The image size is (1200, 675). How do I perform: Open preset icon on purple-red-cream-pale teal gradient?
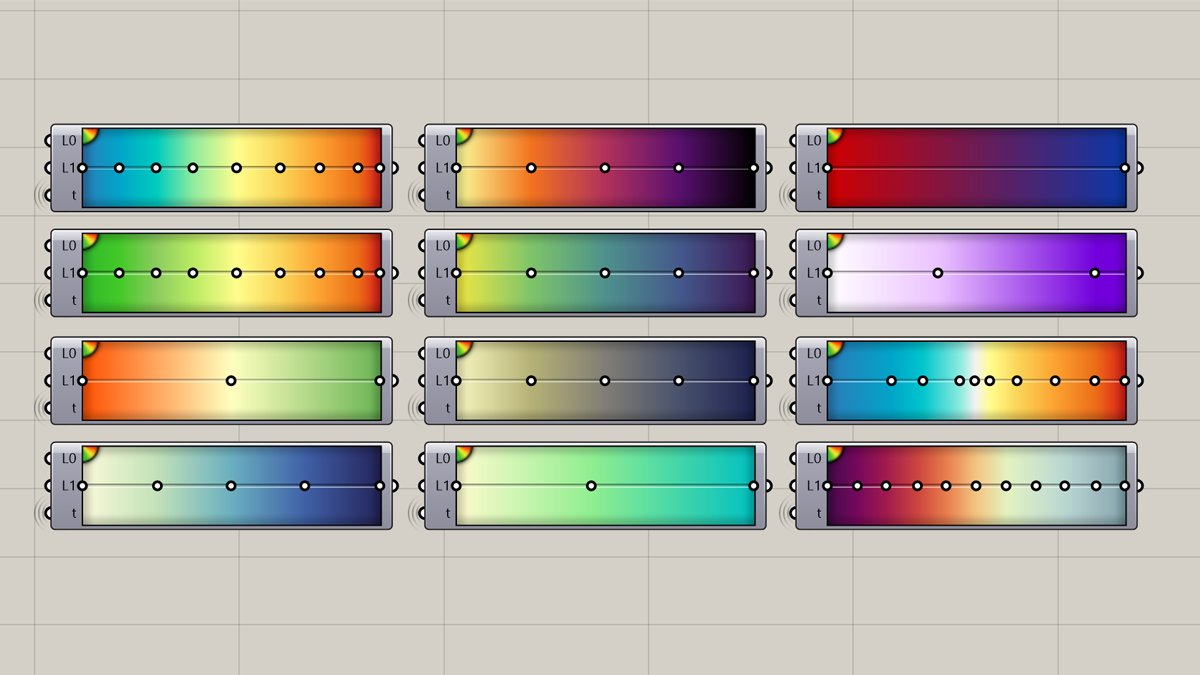click(833, 452)
